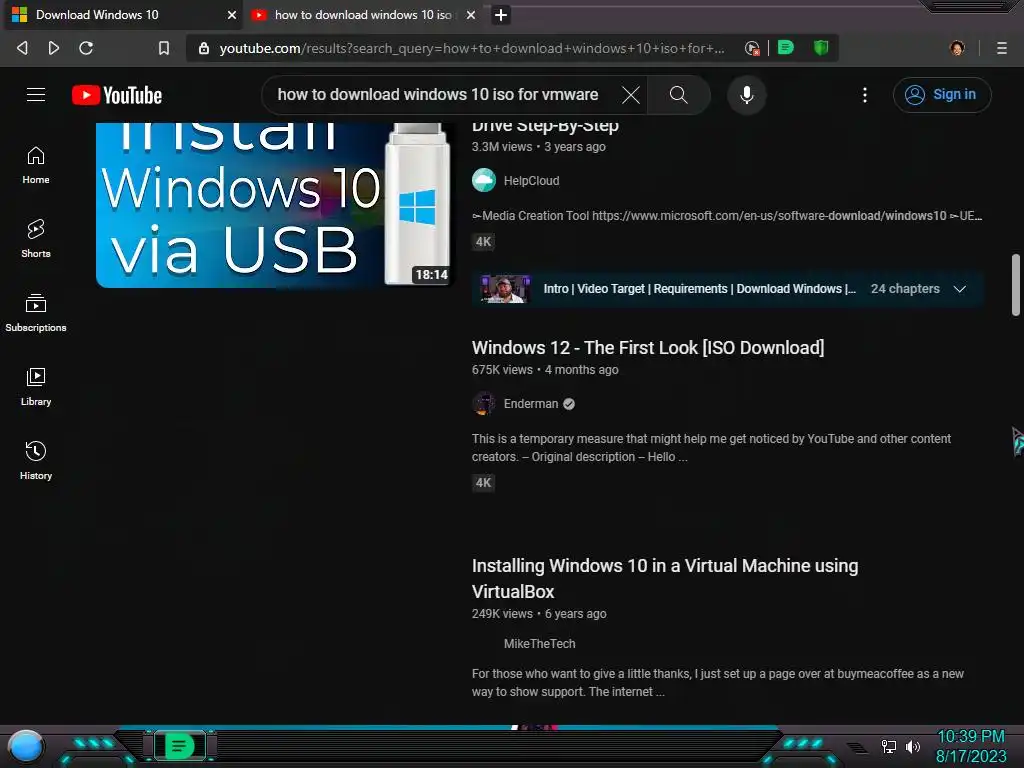The width and height of the screenshot is (1024, 768).
Task: Open Library in sidebar
Action: click(x=36, y=387)
